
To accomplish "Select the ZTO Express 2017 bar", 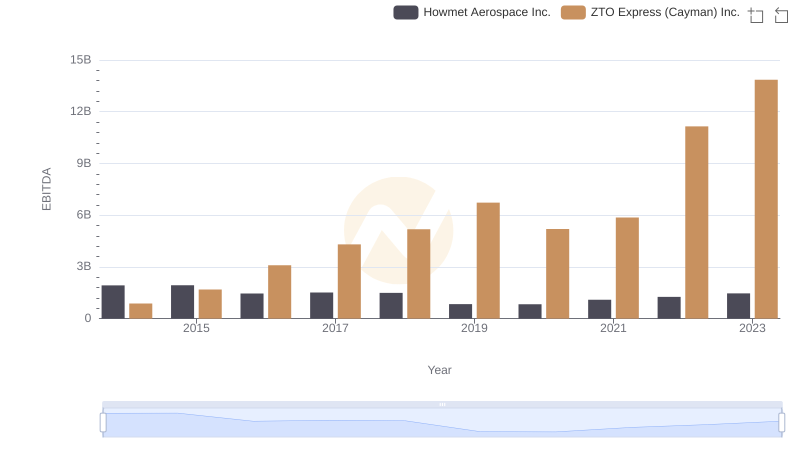I will [x=349, y=281].
